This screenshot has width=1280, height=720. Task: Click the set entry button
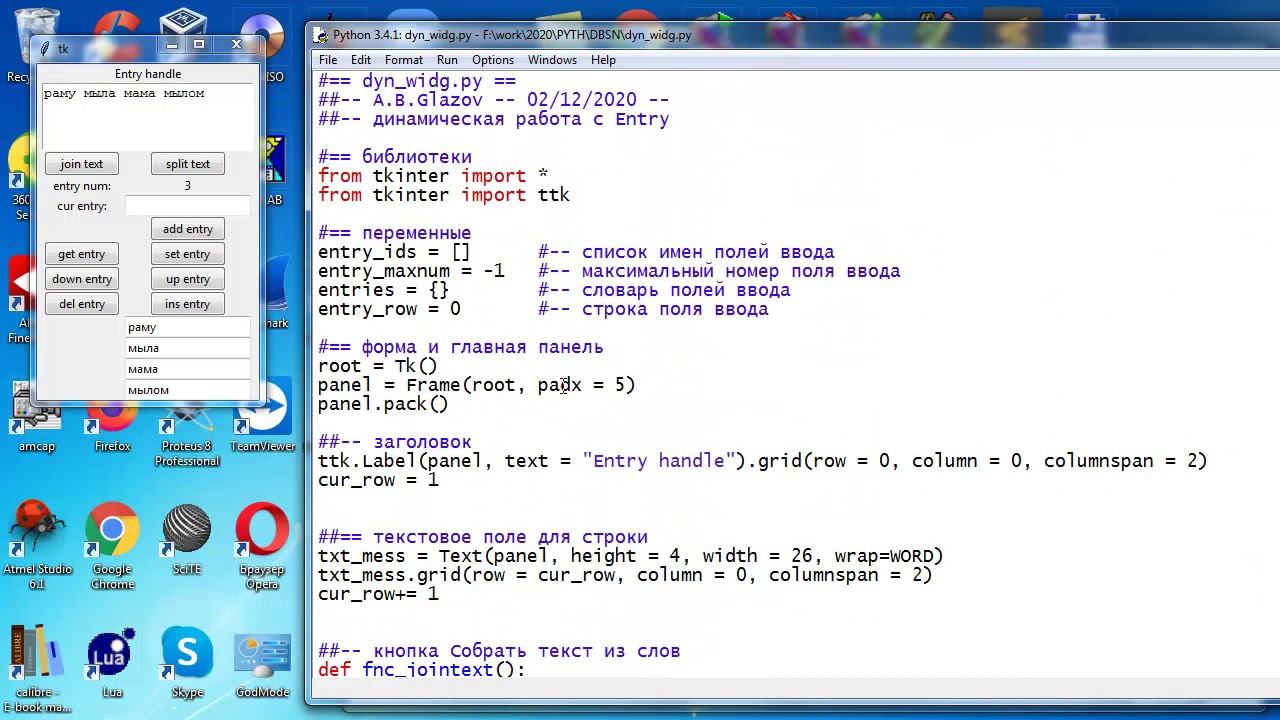tap(188, 254)
